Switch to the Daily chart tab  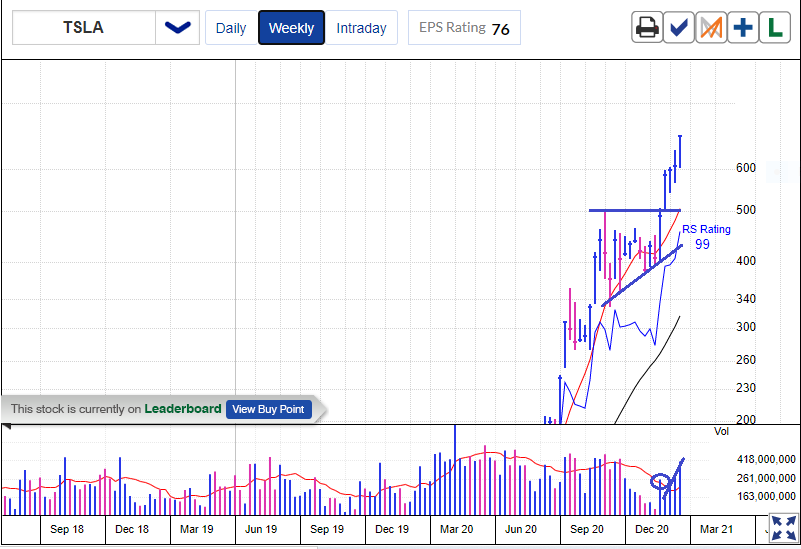[x=231, y=28]
